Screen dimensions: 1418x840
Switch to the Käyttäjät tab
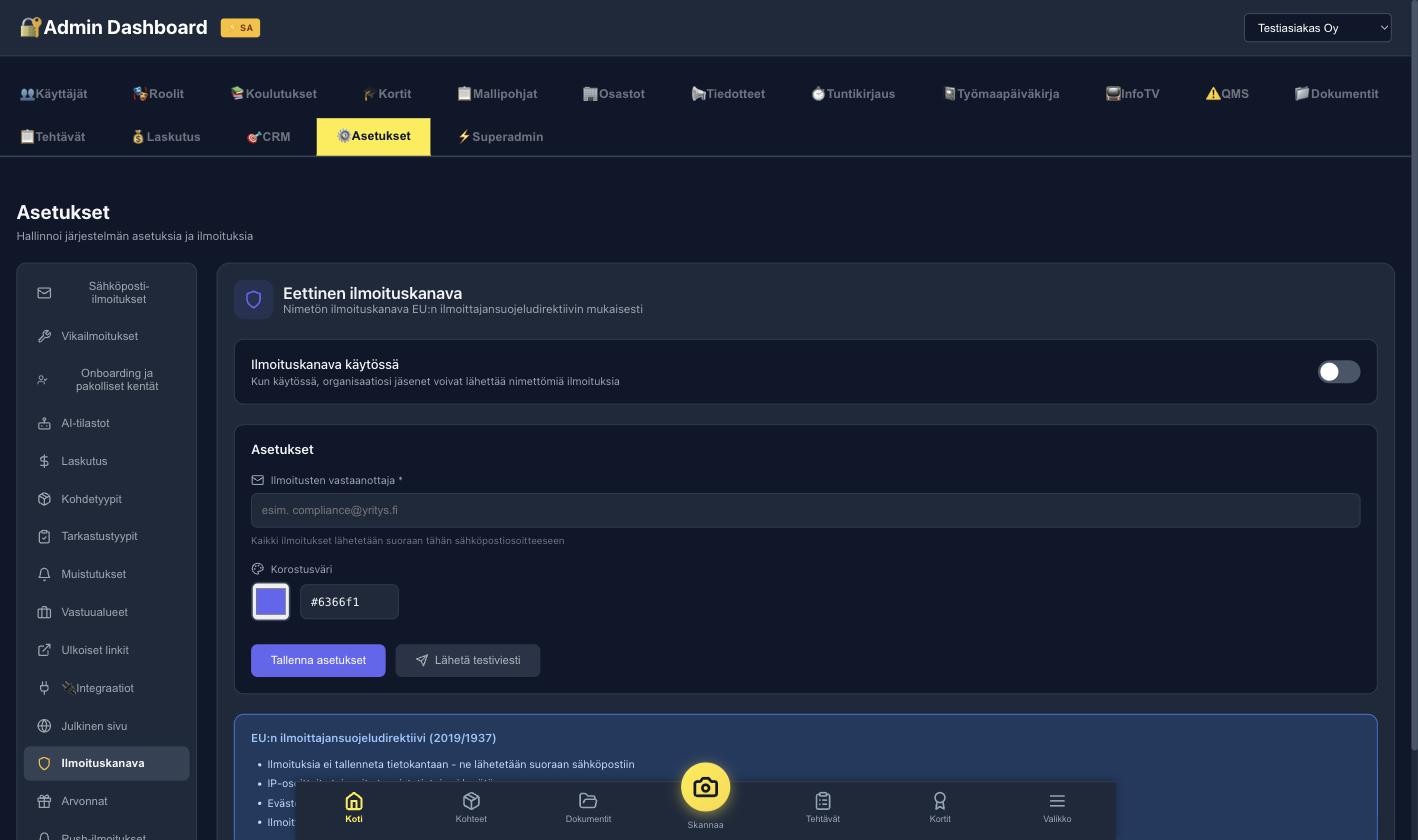tap(54, 94)
